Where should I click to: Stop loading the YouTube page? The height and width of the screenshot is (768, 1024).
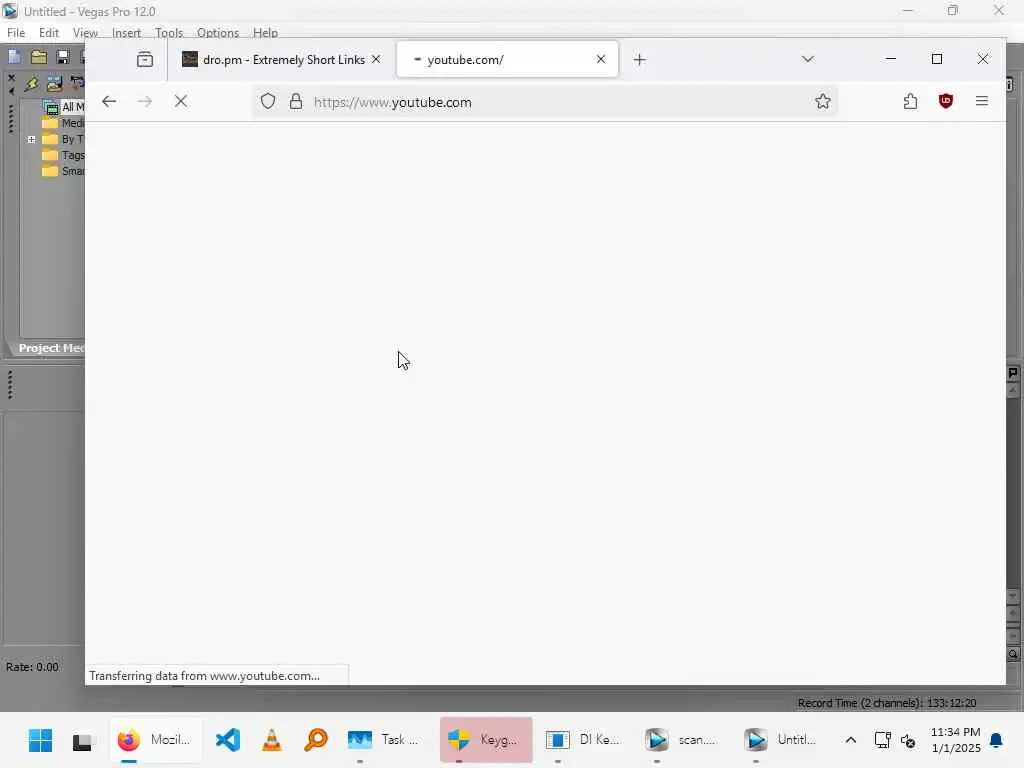point(181,101)
